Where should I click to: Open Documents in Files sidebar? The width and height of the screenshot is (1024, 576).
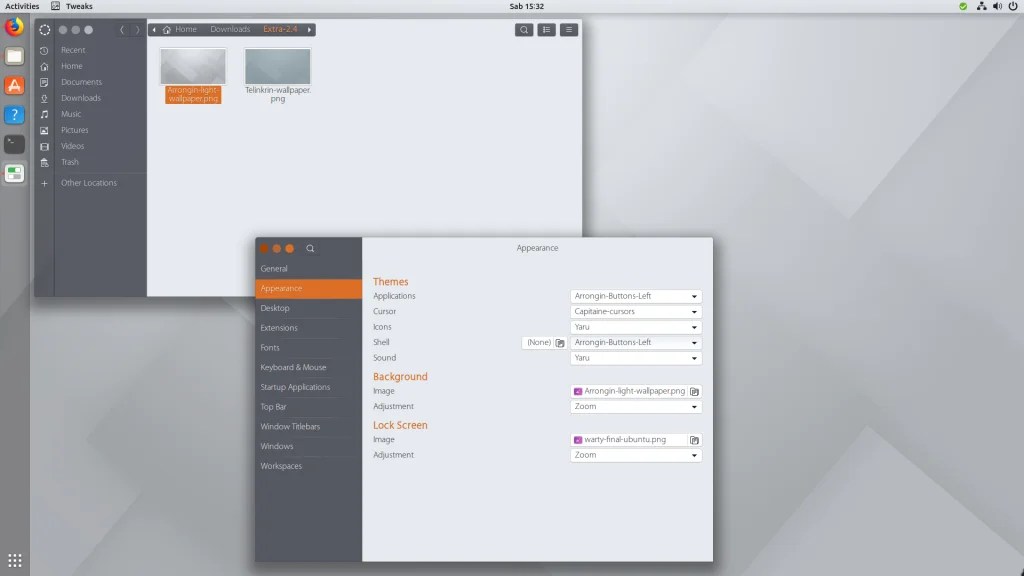coord(81,82)
